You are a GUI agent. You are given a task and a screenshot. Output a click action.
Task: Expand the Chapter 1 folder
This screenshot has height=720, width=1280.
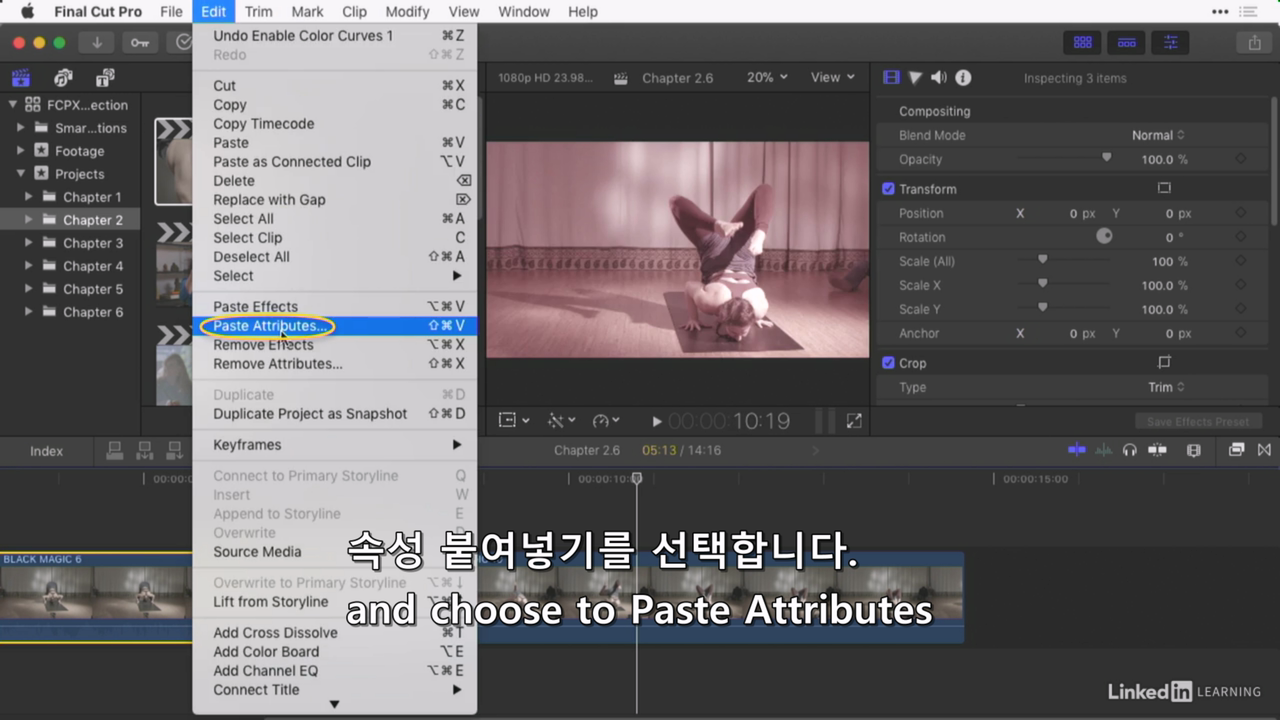tap(29, 196)
